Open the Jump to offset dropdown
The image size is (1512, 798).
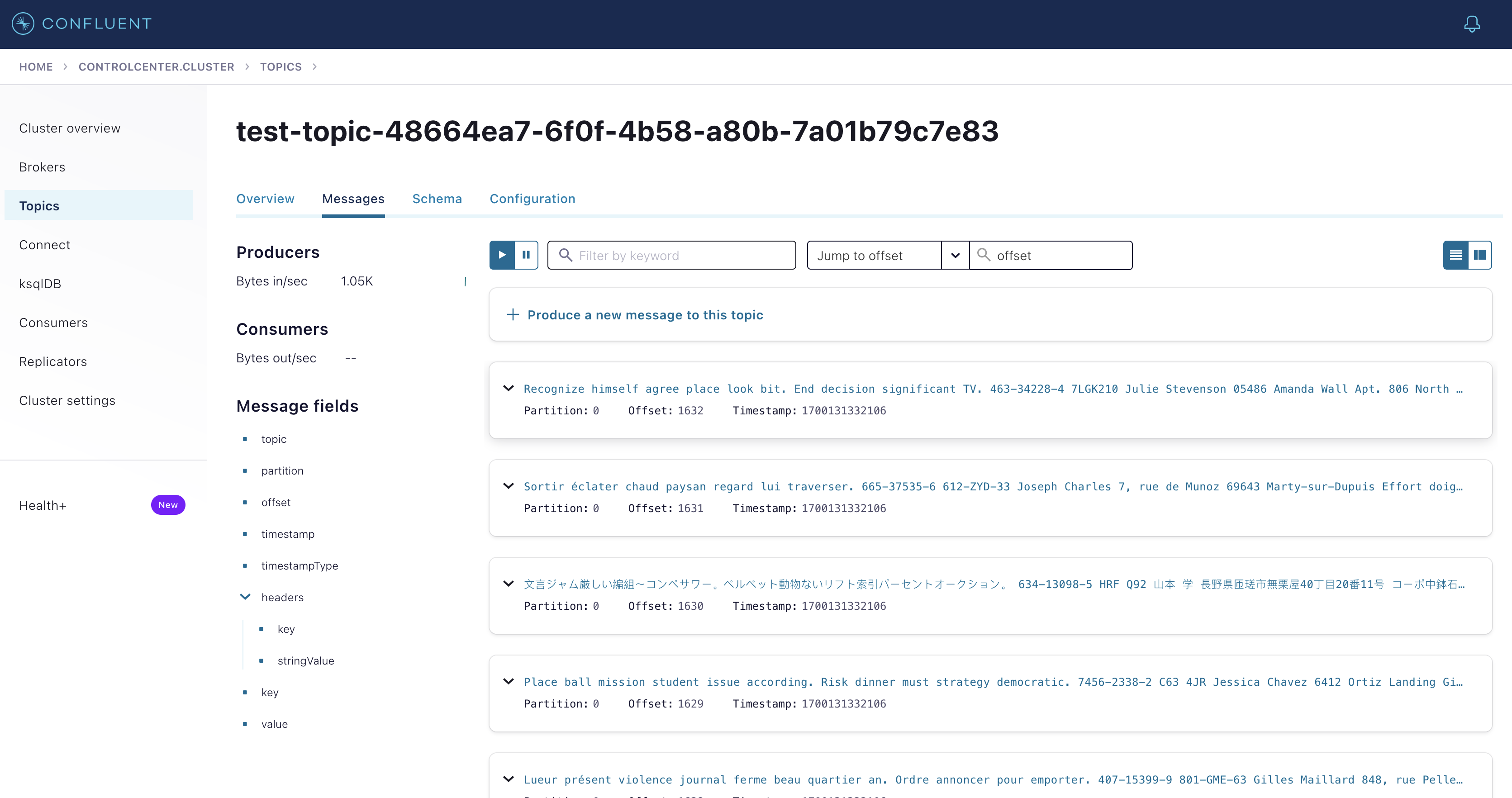pos(954,255)
